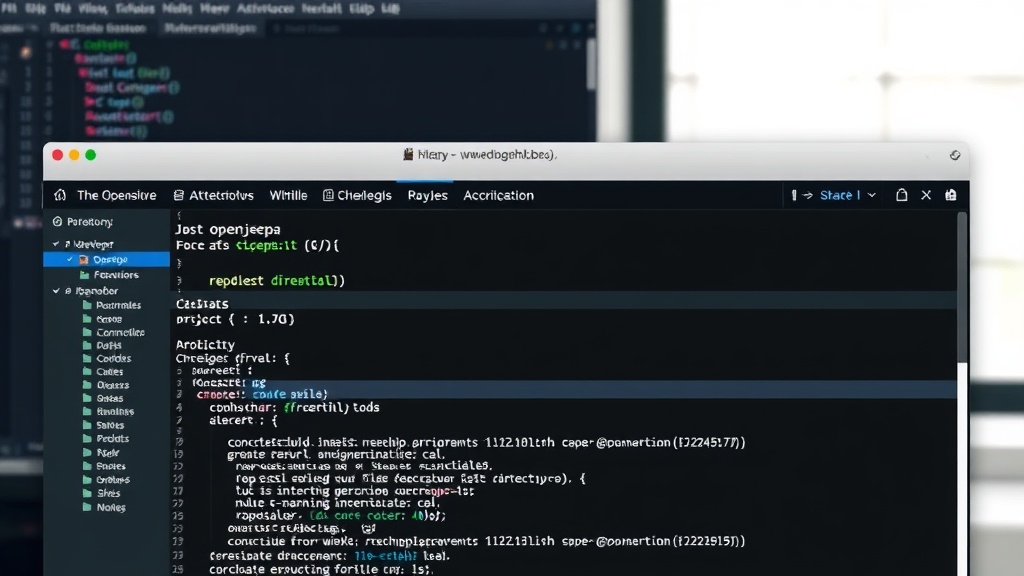This screenshot has width=1024, height=576.
Task: Click the circular icon beside Paretory
Action: (57, 221)
